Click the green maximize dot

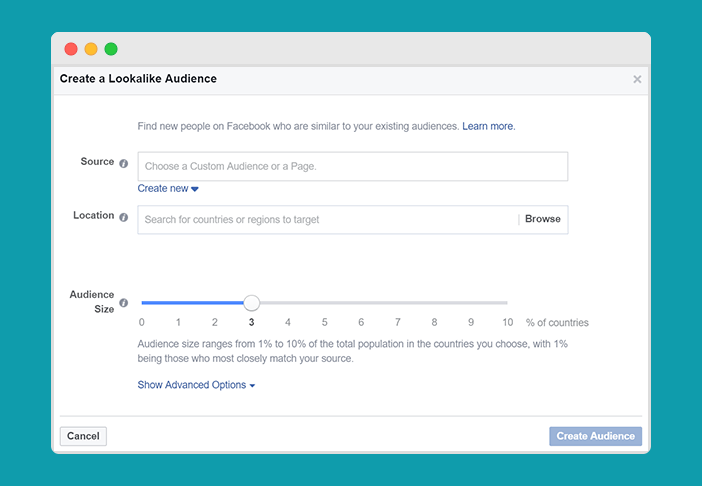111,49
